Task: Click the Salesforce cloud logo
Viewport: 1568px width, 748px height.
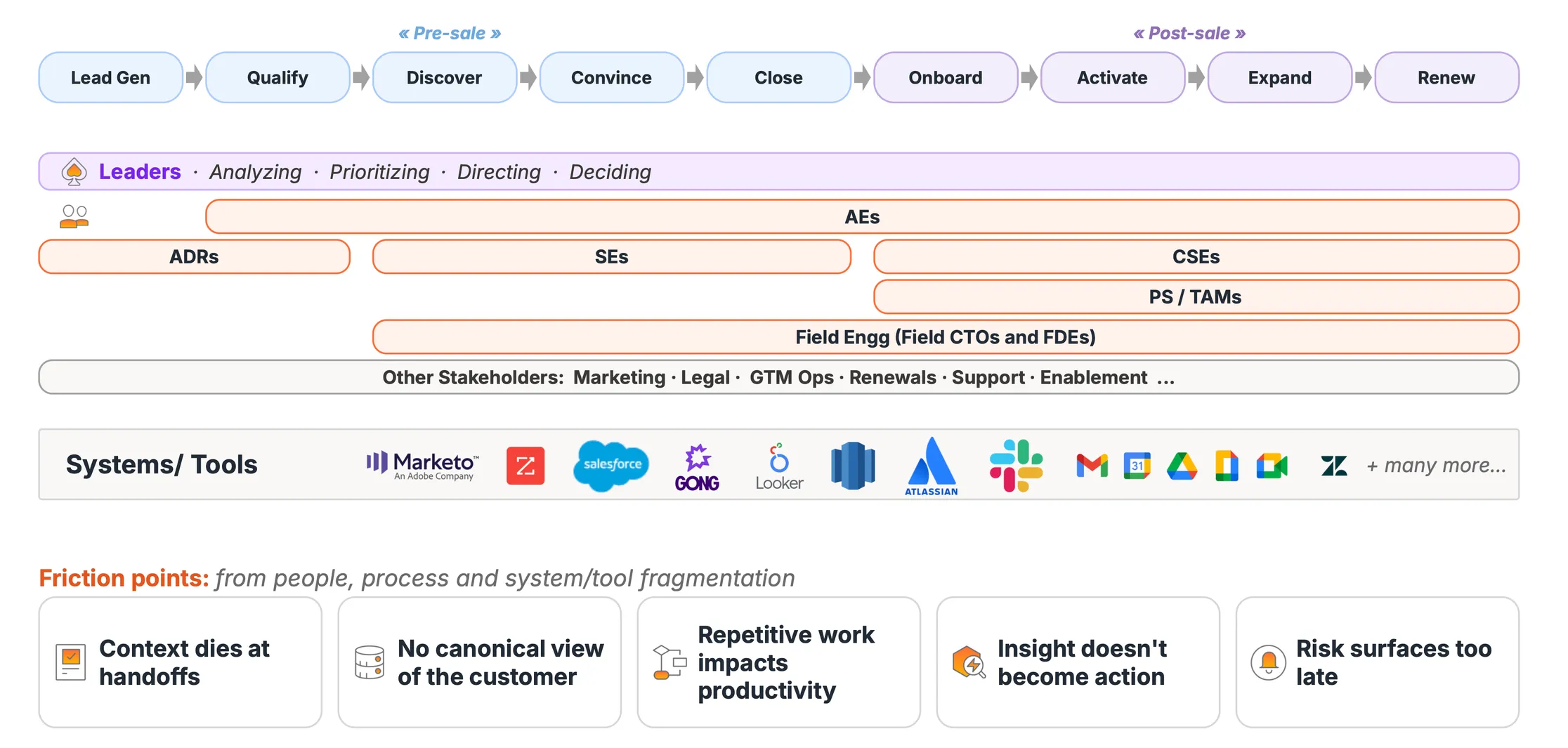Action: [611, 466]
